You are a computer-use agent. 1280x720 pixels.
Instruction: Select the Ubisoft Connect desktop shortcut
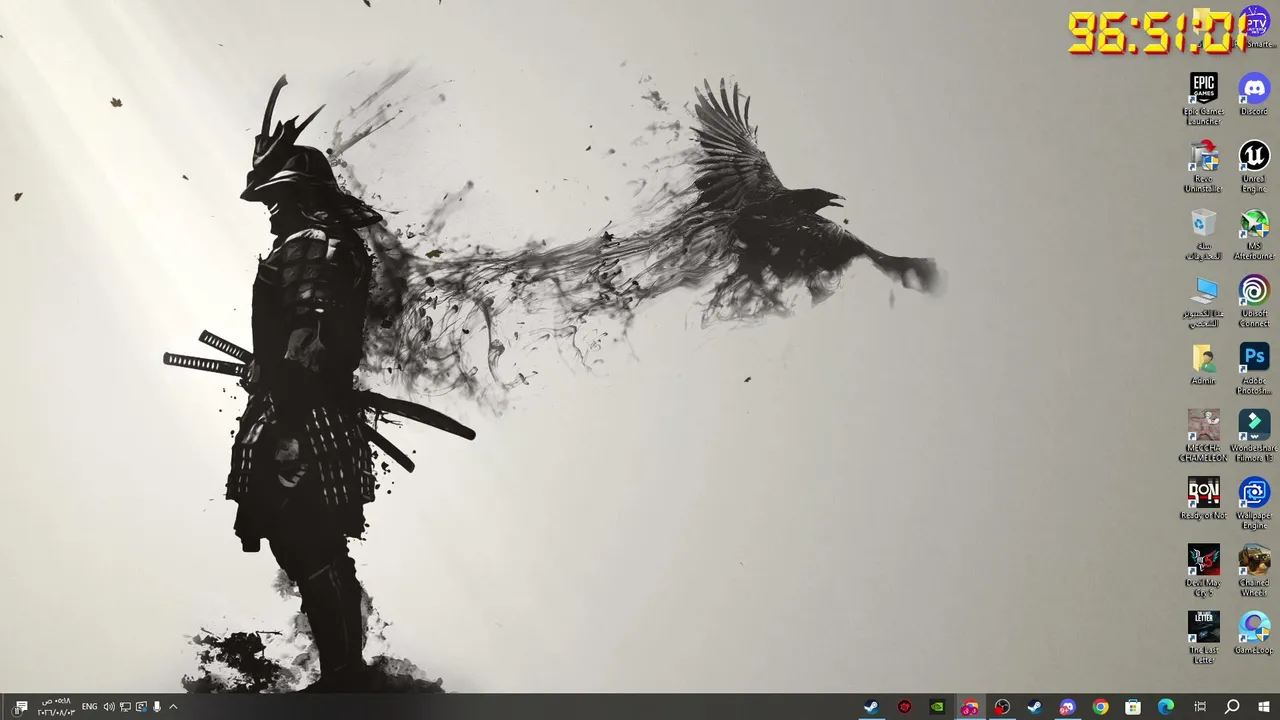click(x=1254, y=301)
